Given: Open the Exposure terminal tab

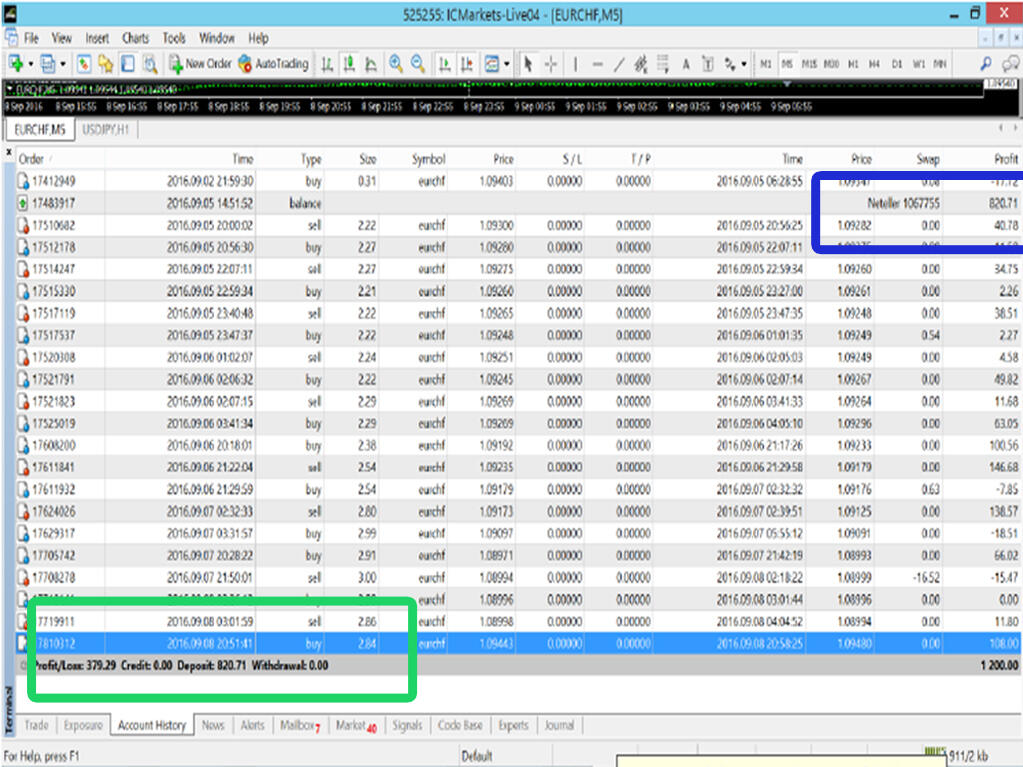Looking at the screenshot, I should coord(84,725).
